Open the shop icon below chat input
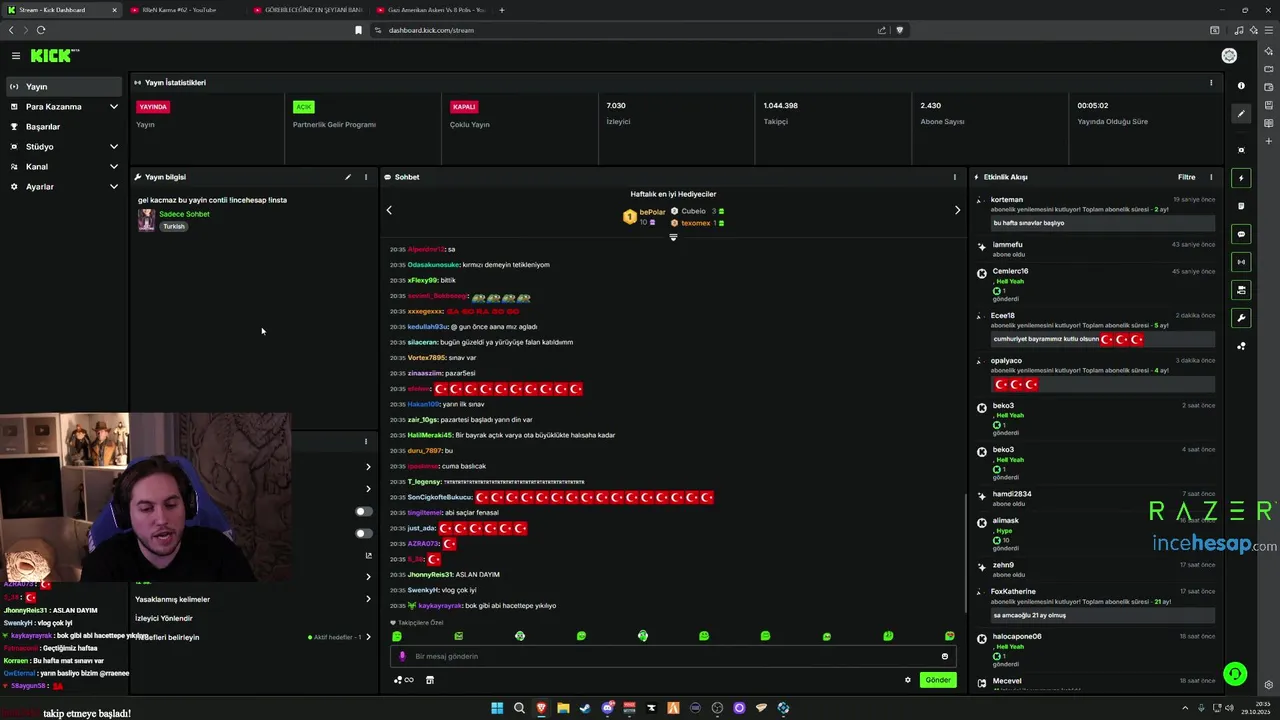1280x720 pixels. point(430,680)
